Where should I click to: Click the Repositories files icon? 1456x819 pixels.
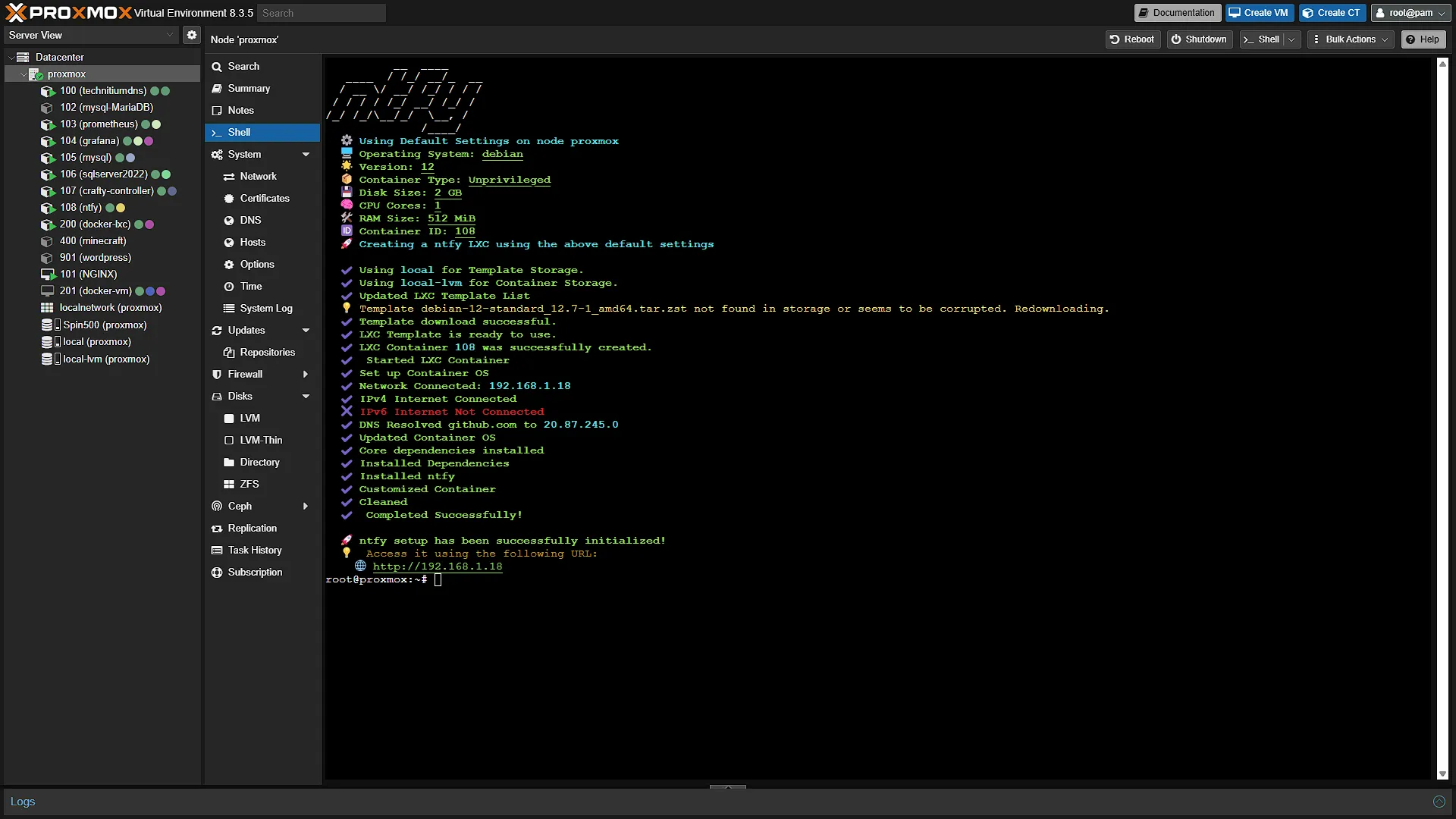coord(229,353)
